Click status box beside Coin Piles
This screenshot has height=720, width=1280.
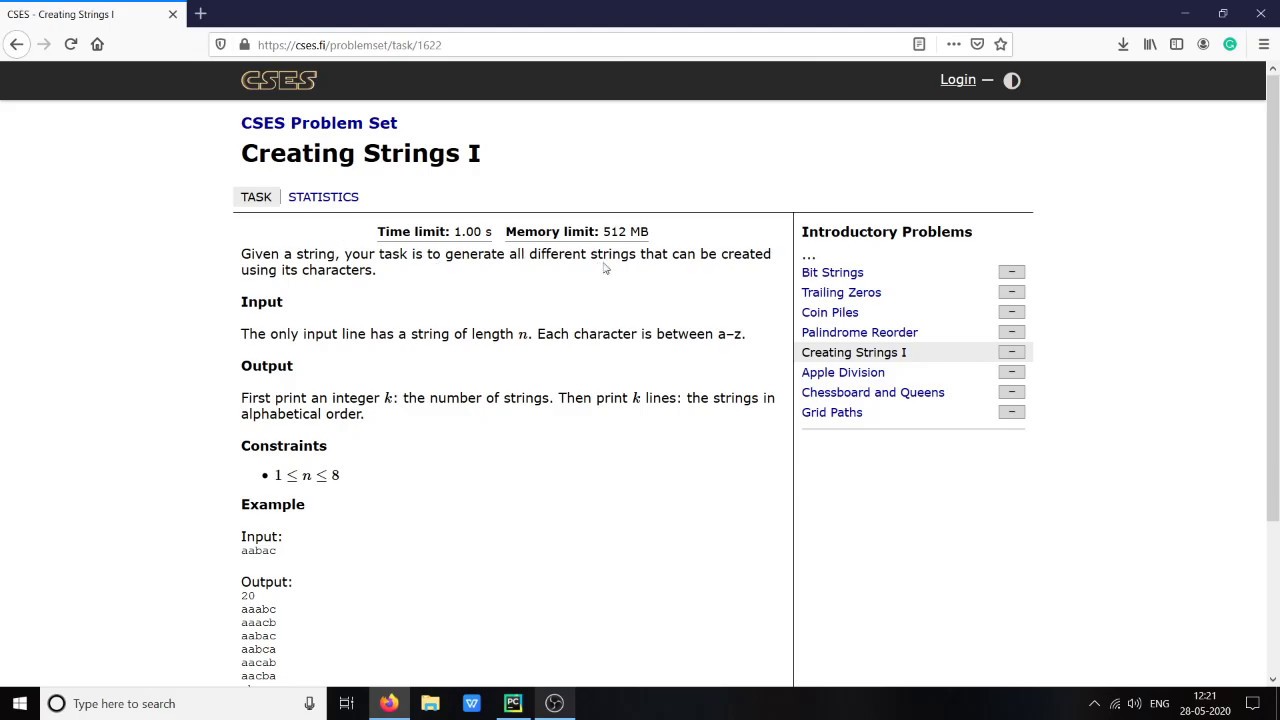tap(1011, 312)
